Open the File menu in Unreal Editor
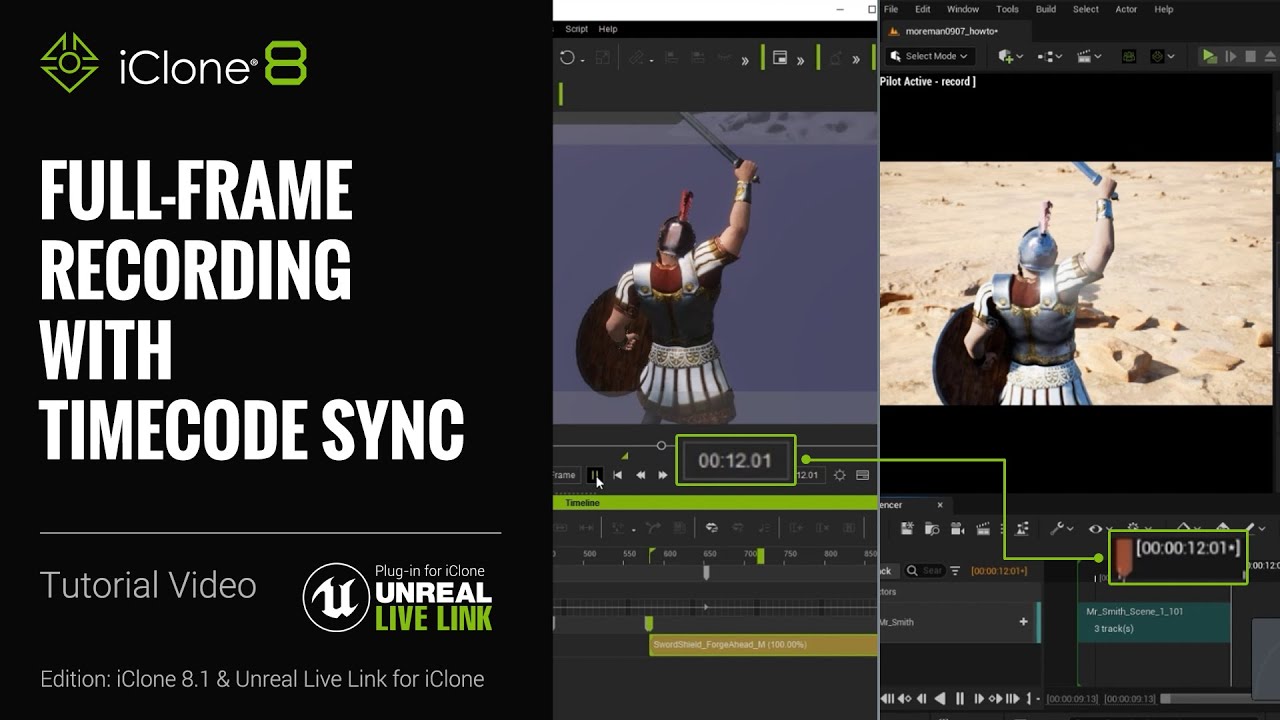The height and width of the screenshot is (720, 1280). (891, 9)
